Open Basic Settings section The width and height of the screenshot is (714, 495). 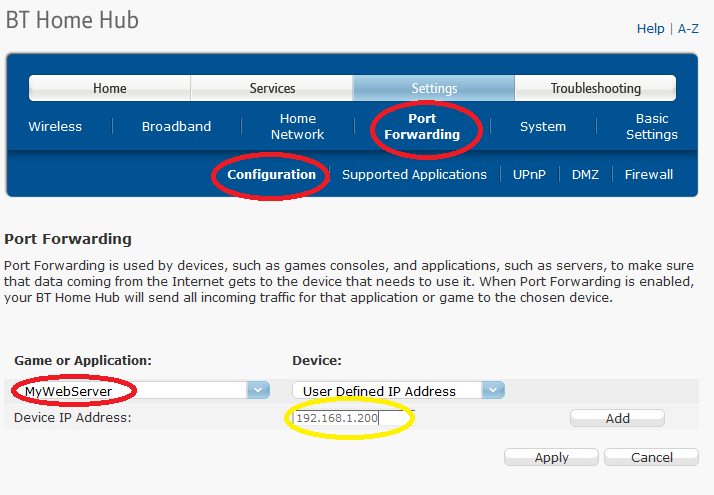tap(651, 127)
